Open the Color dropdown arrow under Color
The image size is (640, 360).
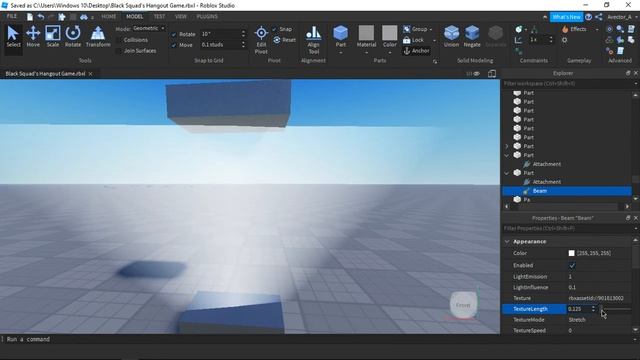390,53
